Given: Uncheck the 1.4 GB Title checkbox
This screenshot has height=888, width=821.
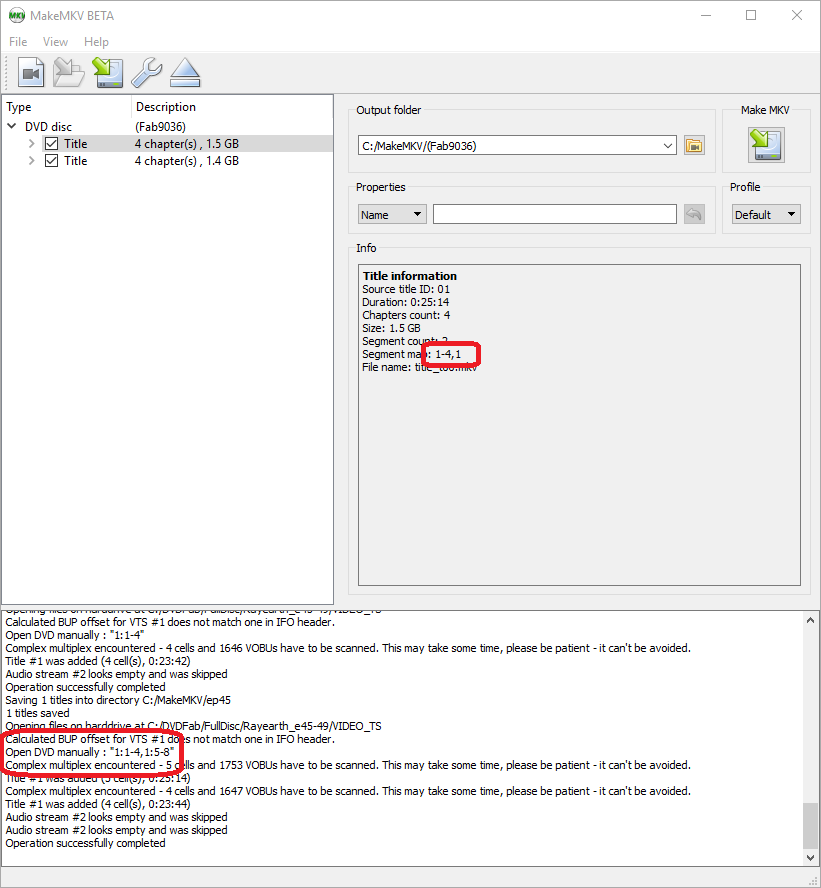Looking at the screenshot, I should coord(52,161).
